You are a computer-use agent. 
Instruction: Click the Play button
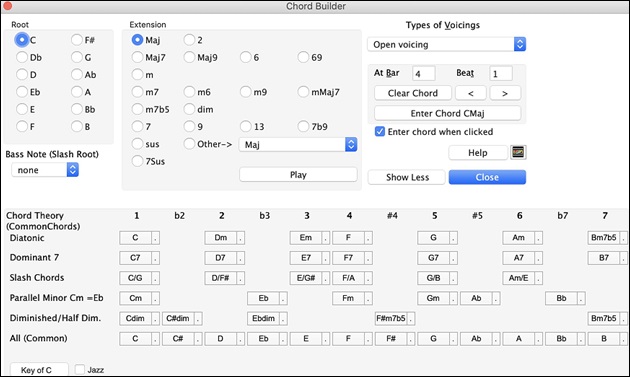click(x=298, y=175)
